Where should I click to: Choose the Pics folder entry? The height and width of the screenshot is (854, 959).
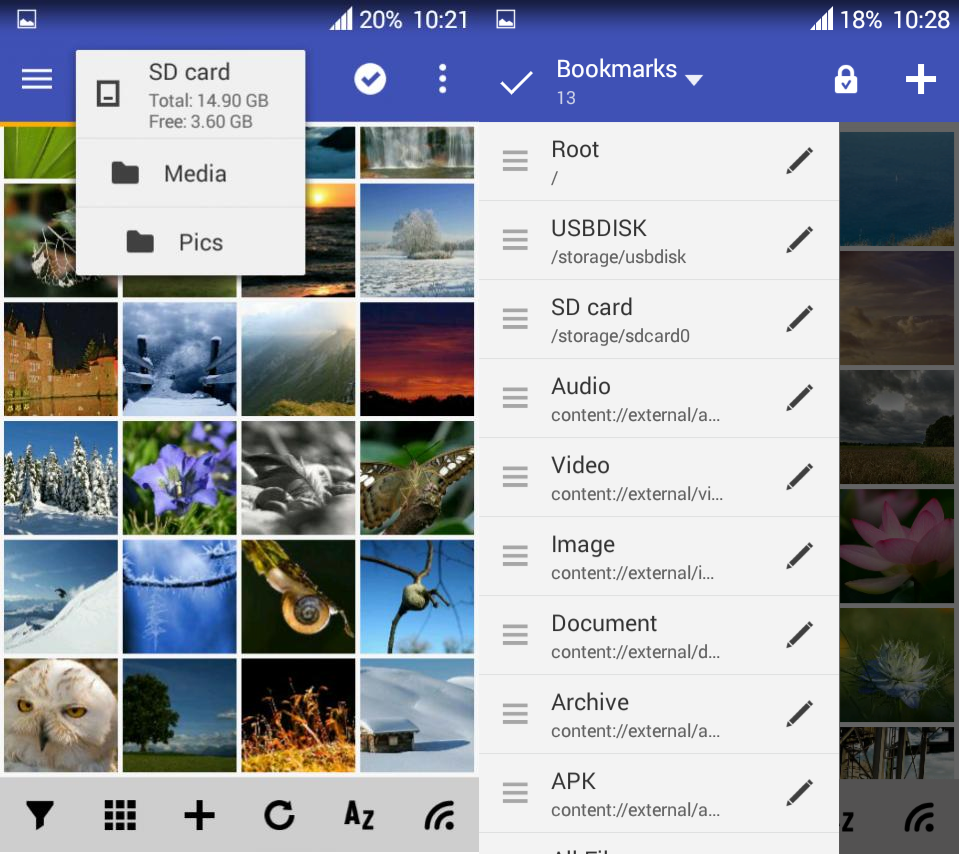point(190,242)
